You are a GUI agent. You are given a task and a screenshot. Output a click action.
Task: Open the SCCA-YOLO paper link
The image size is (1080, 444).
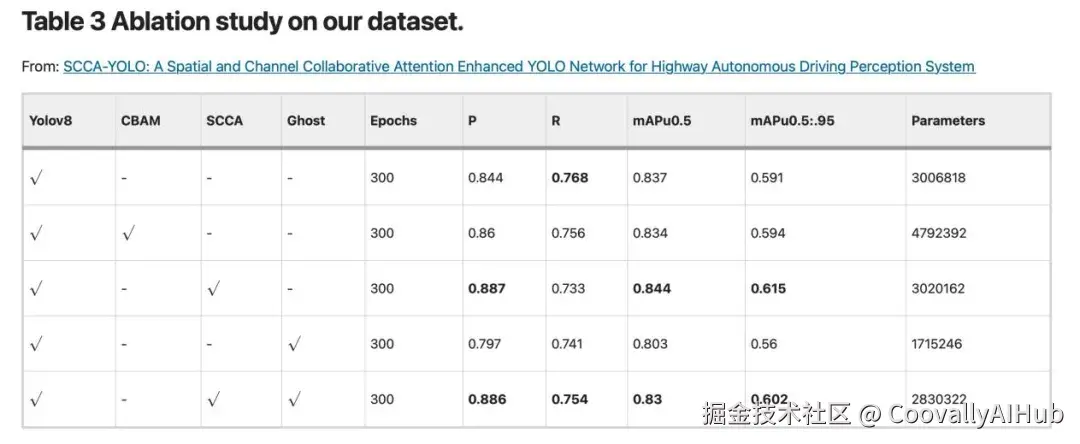pyautogui.click(x=518, y=67)
